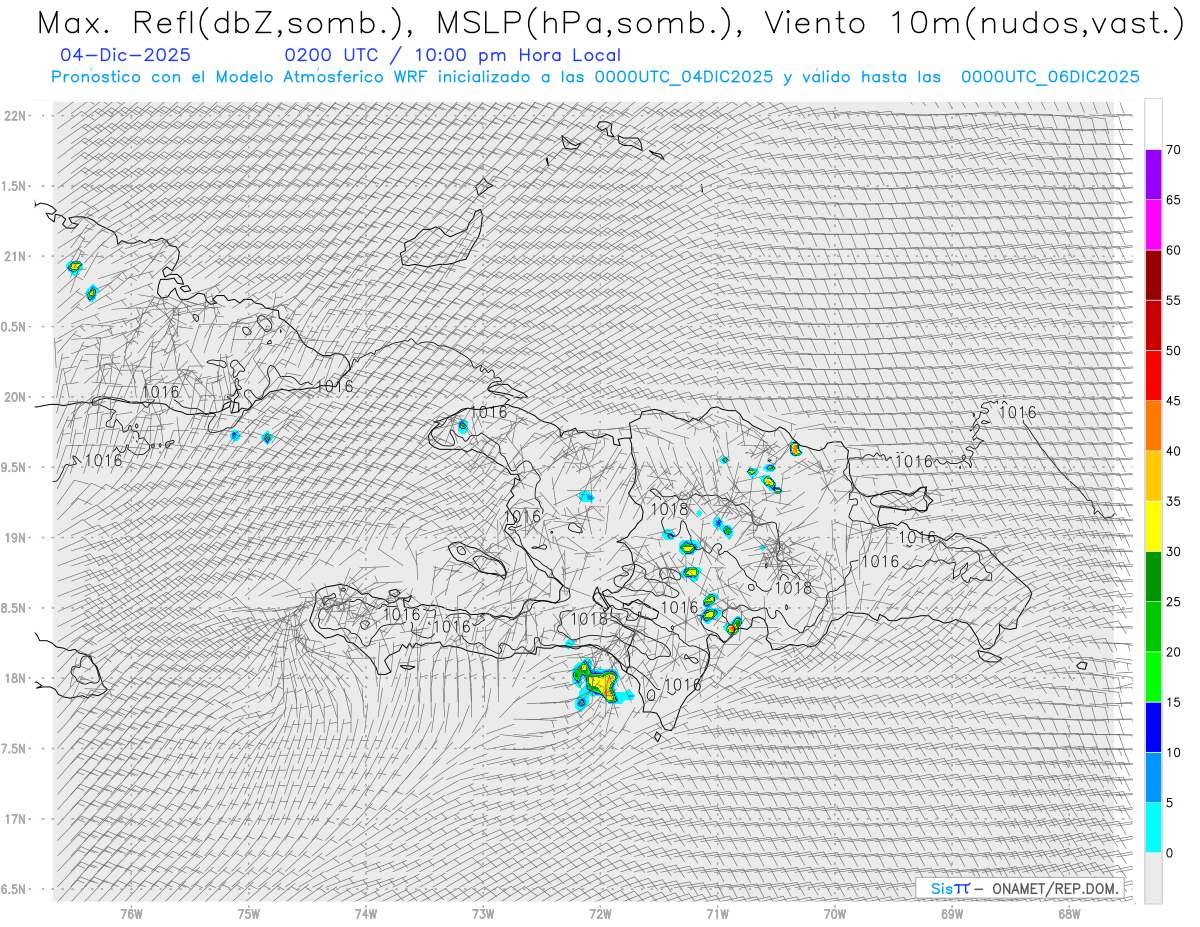Click the latitude label 9.5N
The image size is (1200, 927).
coord(14,467)
